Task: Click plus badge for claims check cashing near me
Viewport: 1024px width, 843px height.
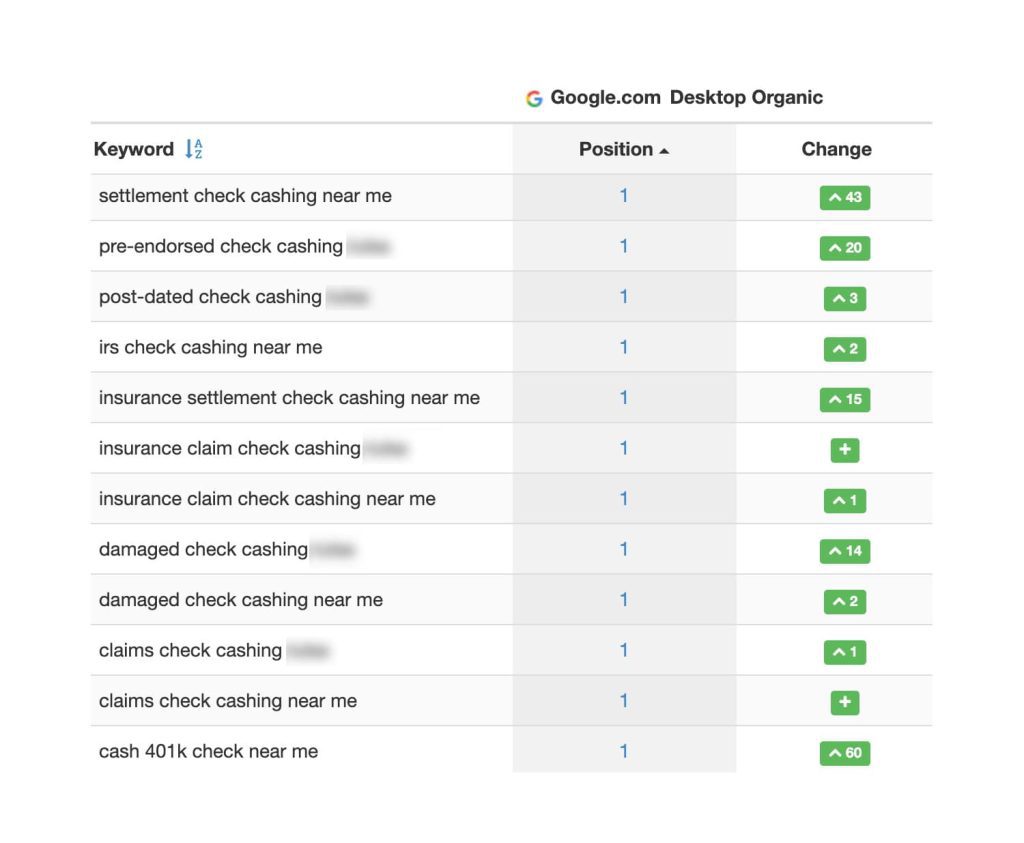Action: point(845,702)
